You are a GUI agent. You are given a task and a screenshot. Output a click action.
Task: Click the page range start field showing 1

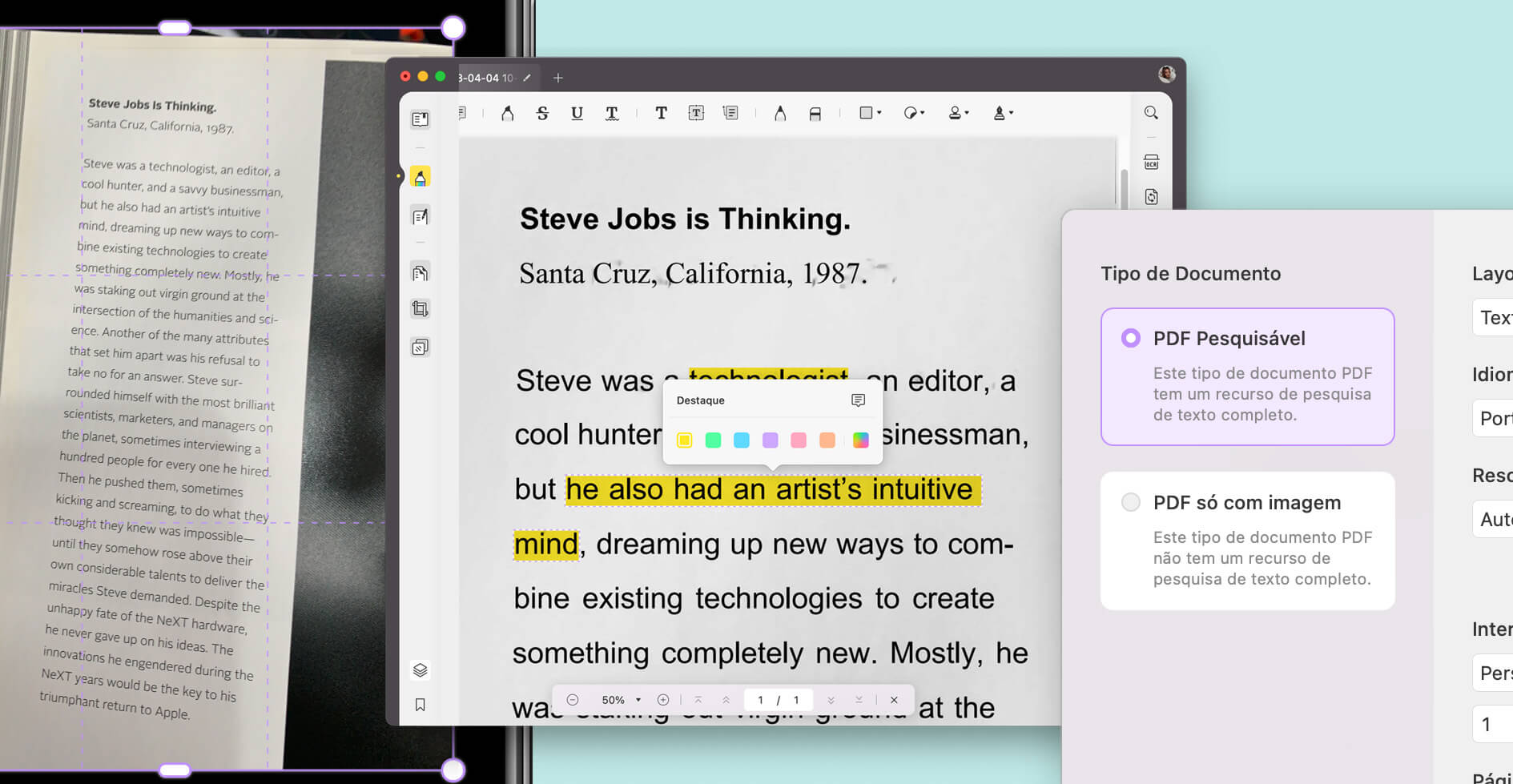1493,724
